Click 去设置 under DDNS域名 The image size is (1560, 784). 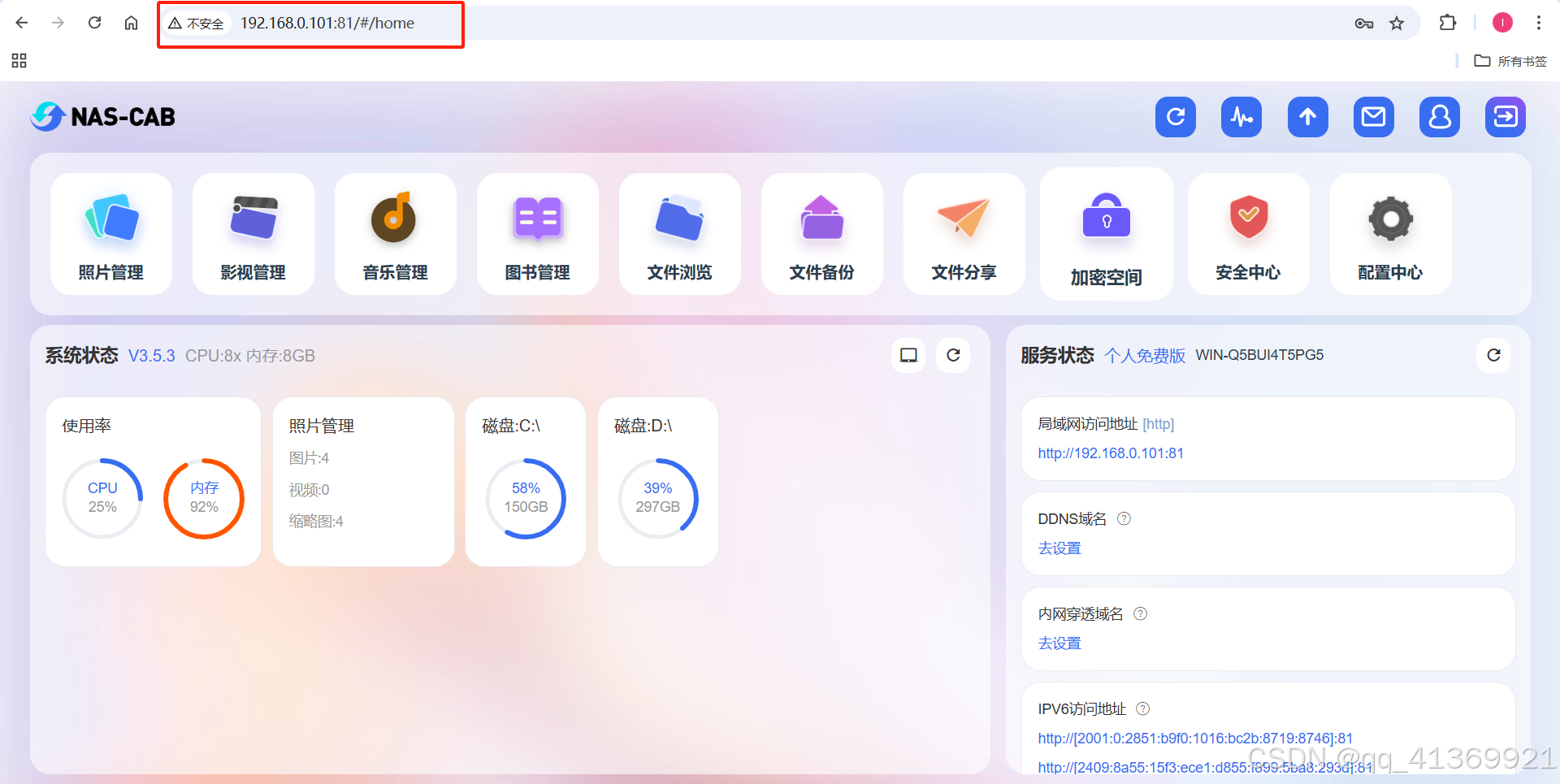(x=1059, y=548)
